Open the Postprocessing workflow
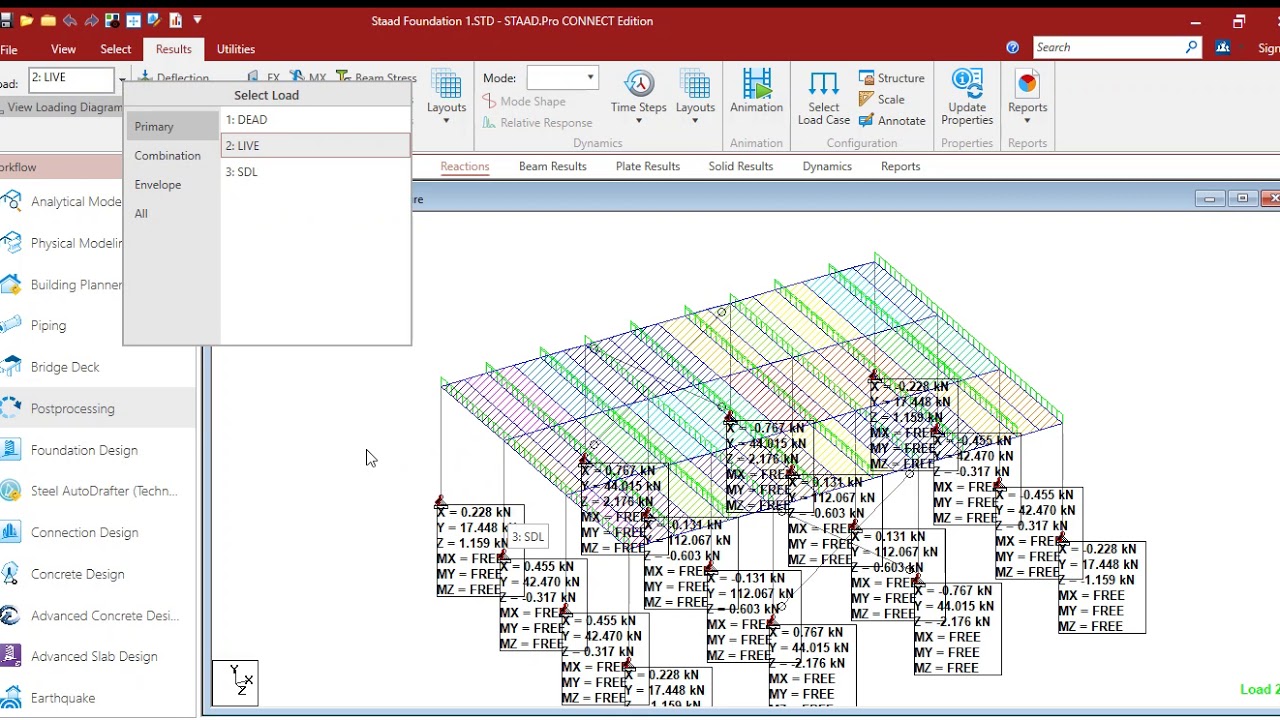The width and height of the screenshot is (1280, 720). pos(98,408)
